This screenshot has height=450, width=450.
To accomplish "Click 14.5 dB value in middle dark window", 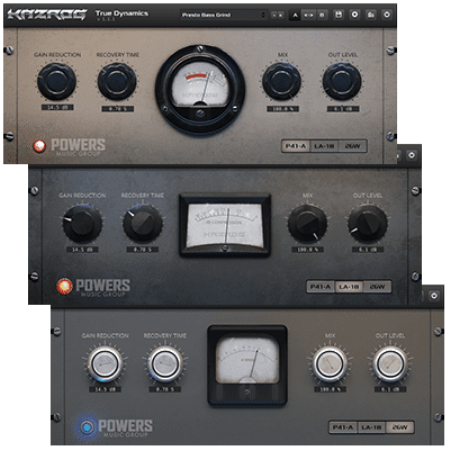I will pos(82,250).
